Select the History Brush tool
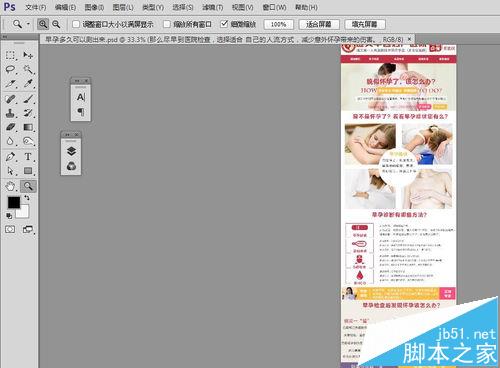 [28, 113]
